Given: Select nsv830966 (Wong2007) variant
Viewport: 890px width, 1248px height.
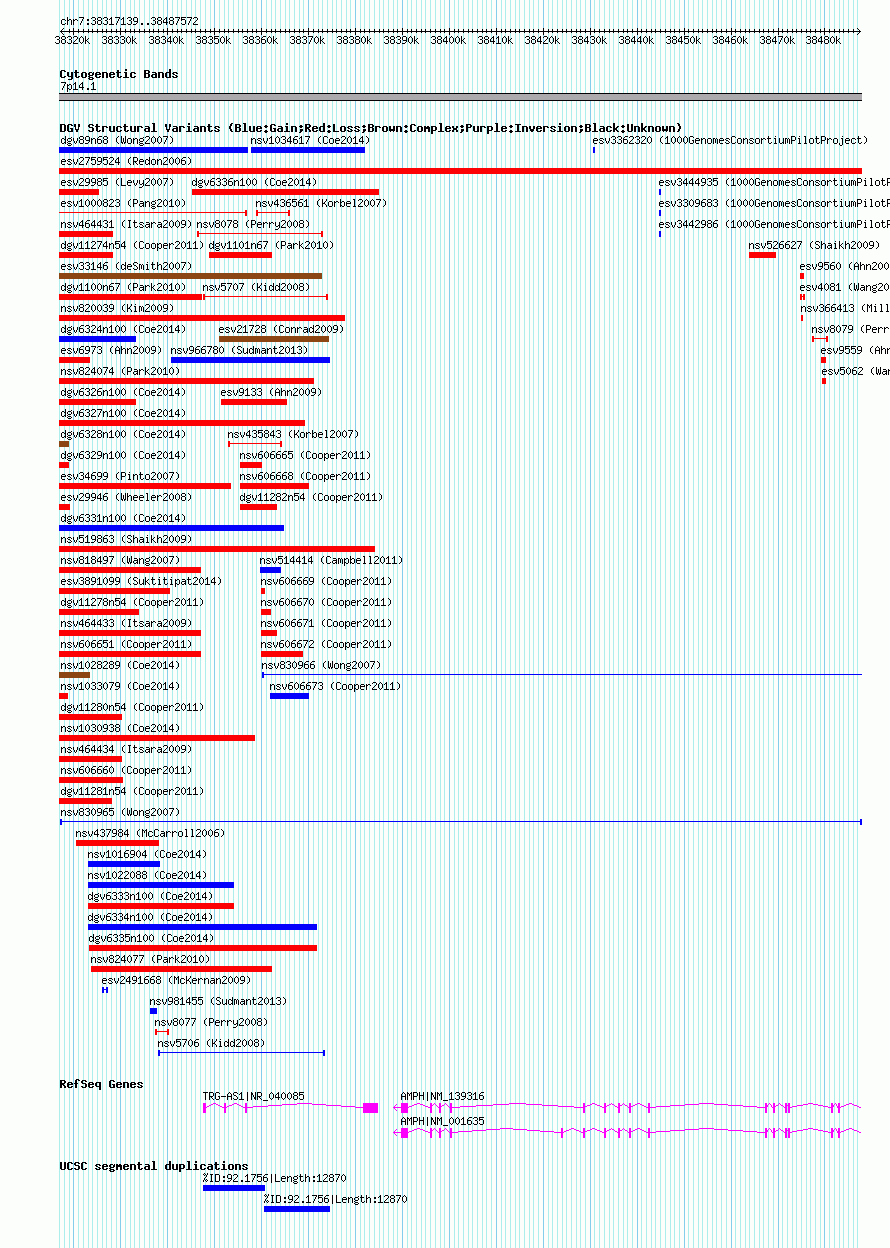Looking at the screenshot, I should (x=321, y=665).
